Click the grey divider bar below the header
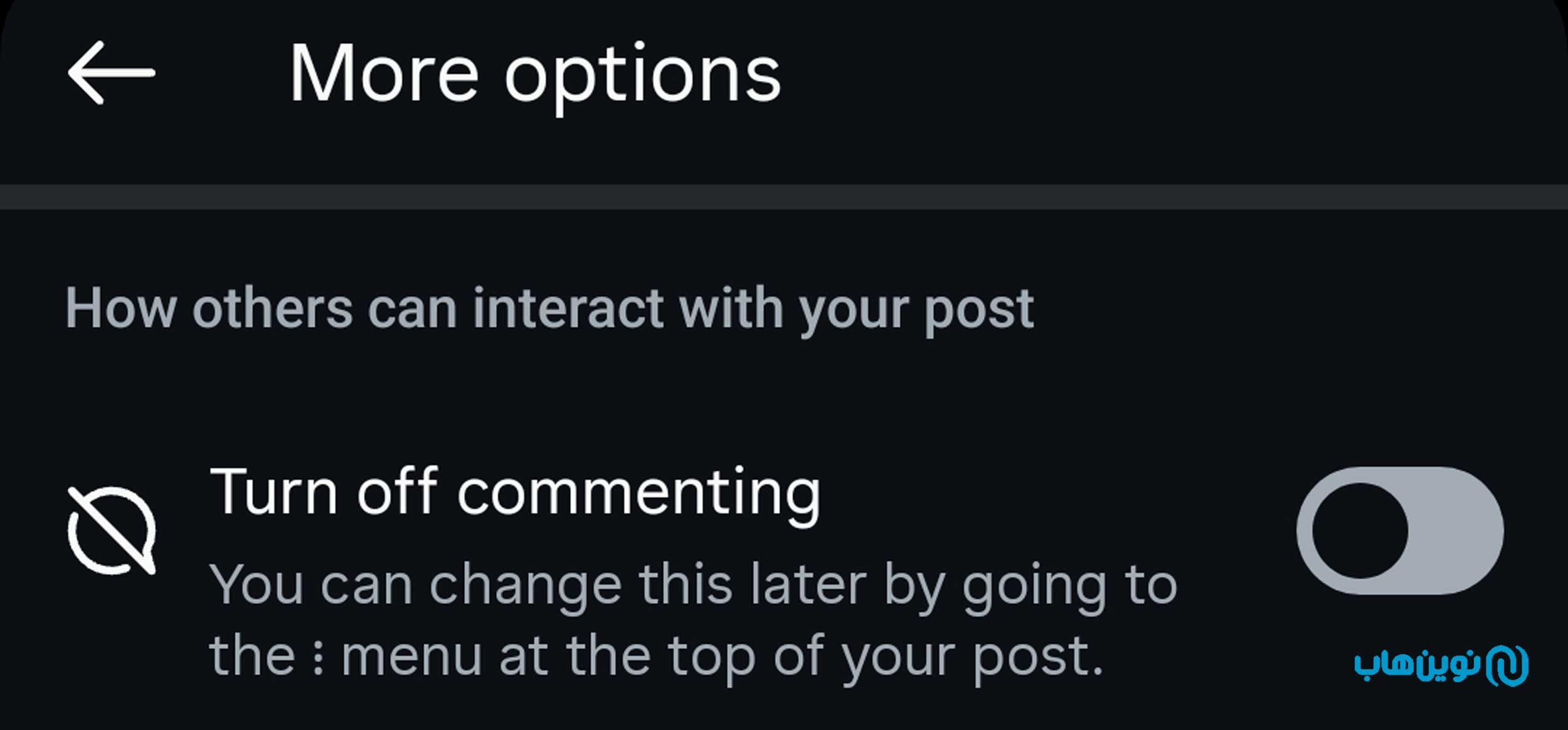Screen dimensions: 1568x730 tap(784, 196)
